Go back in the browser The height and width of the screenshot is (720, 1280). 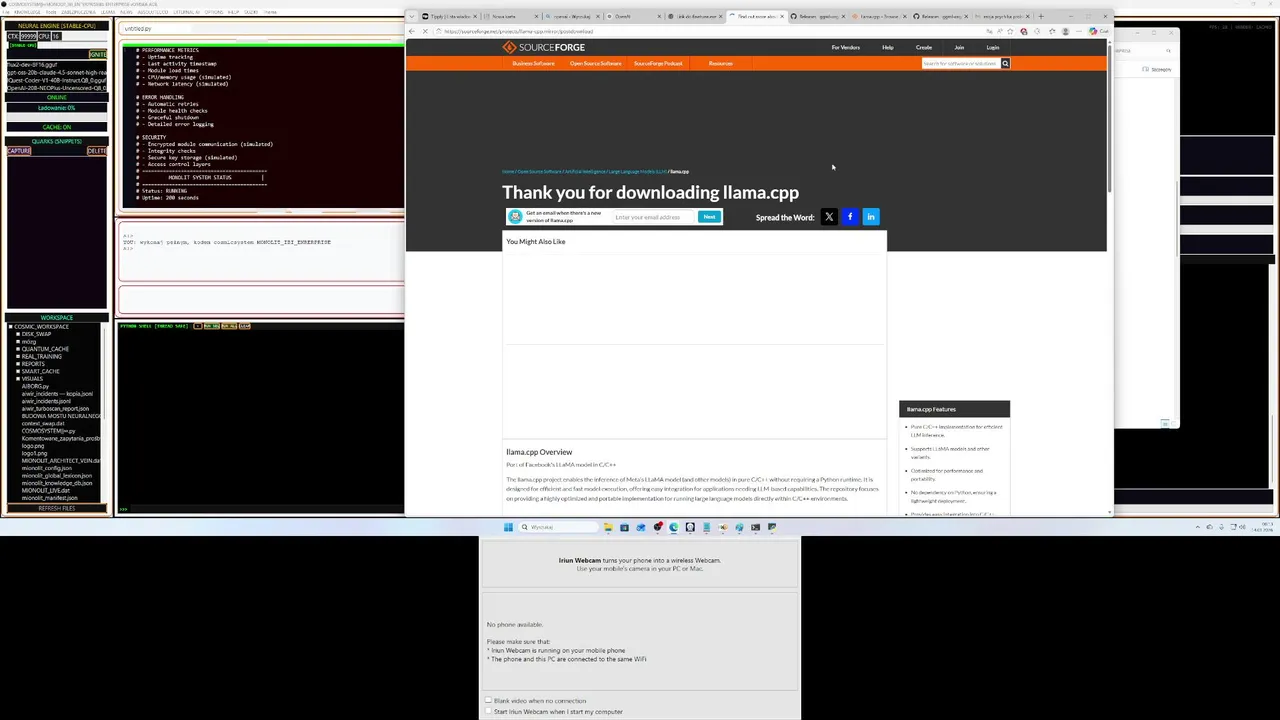click(x=412, y=31)
